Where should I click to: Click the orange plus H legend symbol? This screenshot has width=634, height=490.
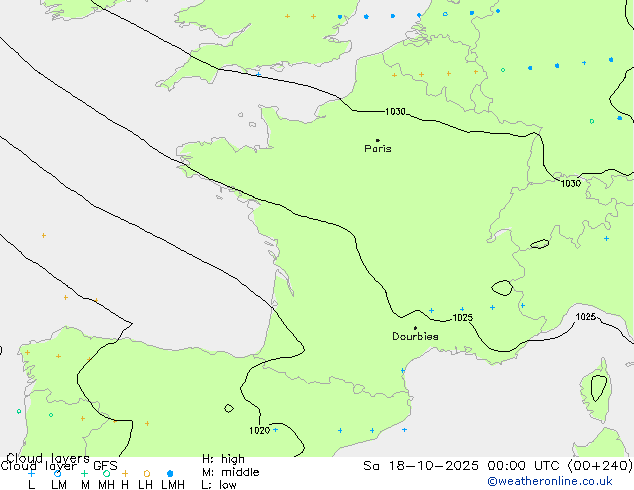coord(125,473)
